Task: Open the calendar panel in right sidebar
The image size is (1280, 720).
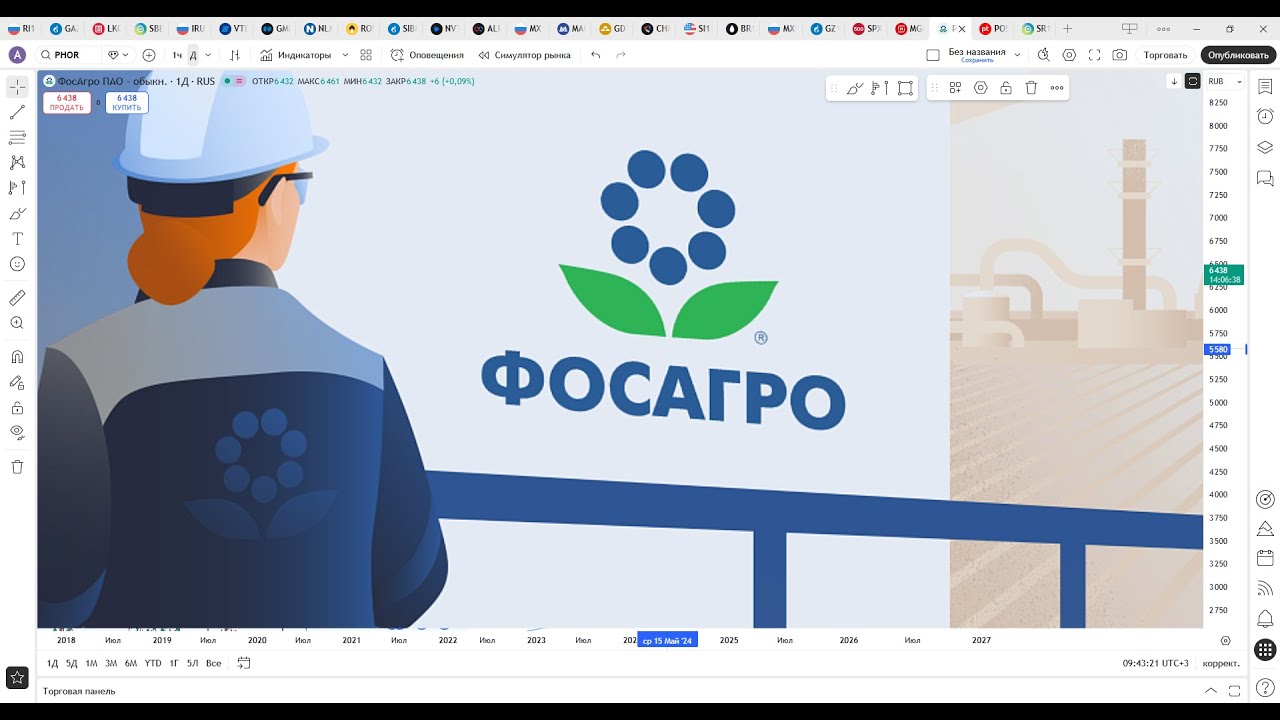Action: tap(1265, 558)
